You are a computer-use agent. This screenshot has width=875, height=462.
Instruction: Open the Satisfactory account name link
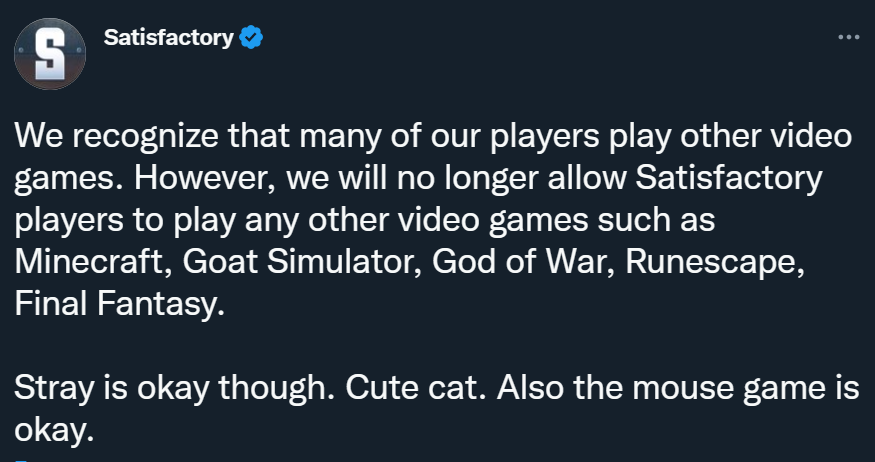(x=168, y=39)
